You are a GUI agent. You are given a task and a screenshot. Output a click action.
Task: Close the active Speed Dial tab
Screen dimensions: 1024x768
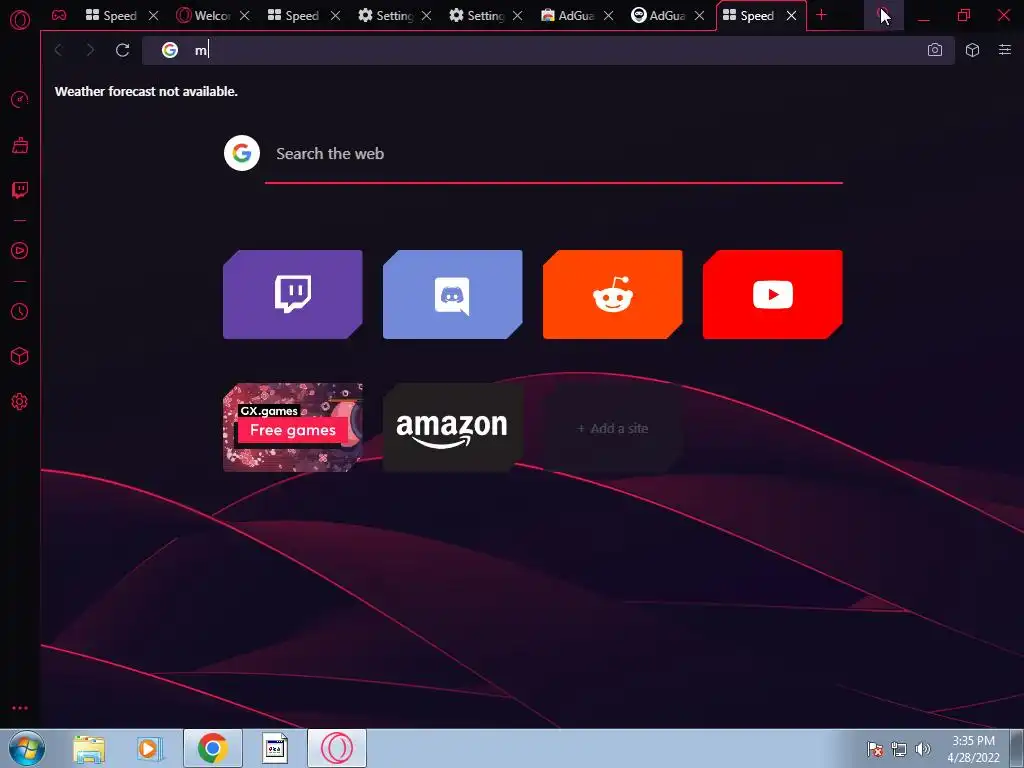pos(792,16)
